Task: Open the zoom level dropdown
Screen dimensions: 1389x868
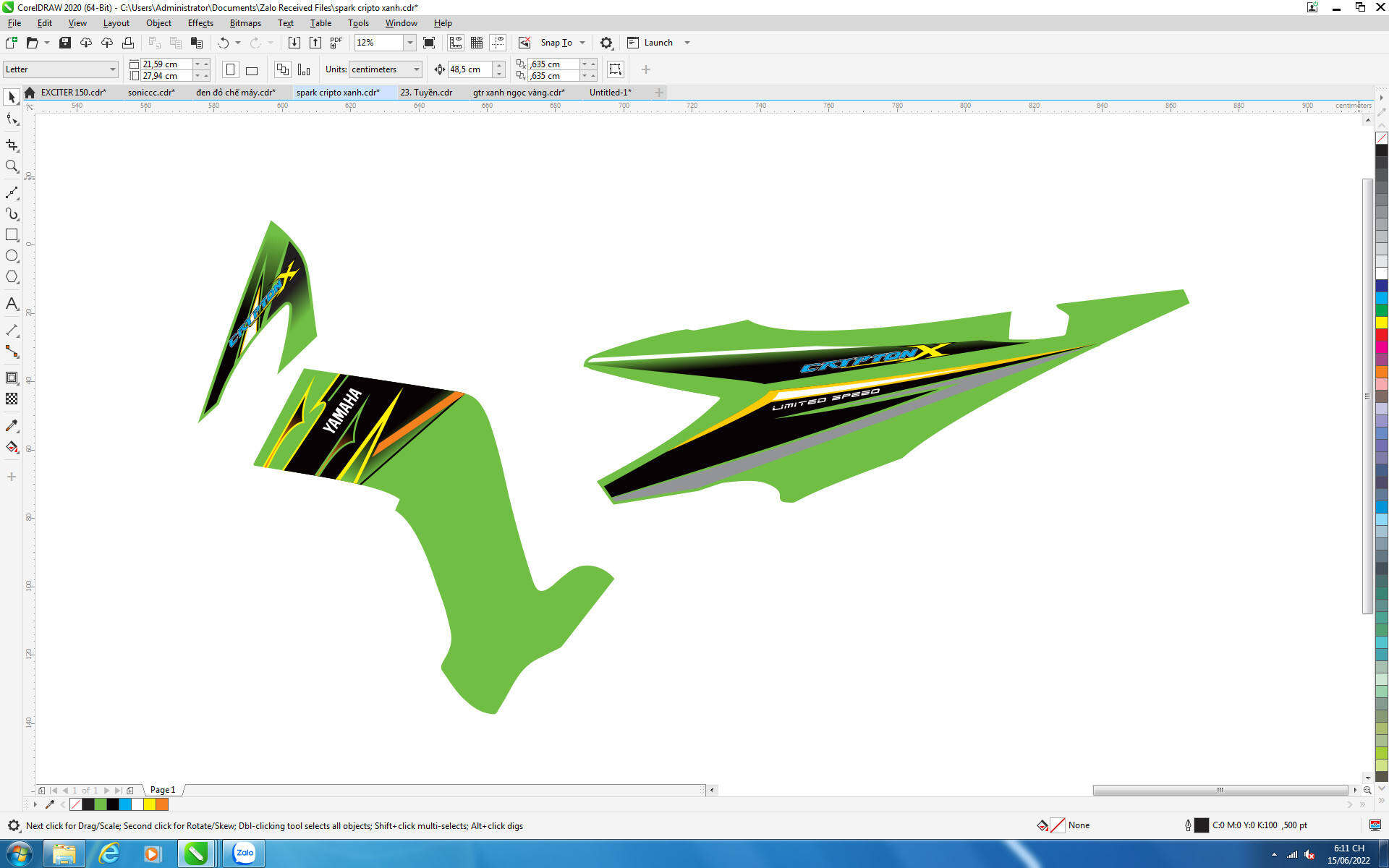Action: click(x=409, y=43)
